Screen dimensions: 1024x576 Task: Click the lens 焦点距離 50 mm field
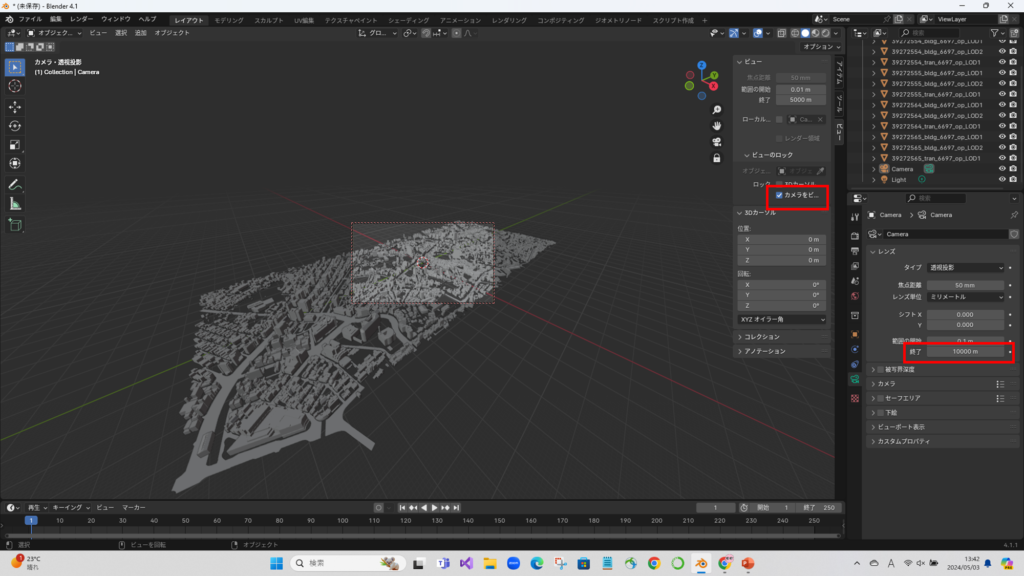(x=965, y=285)
